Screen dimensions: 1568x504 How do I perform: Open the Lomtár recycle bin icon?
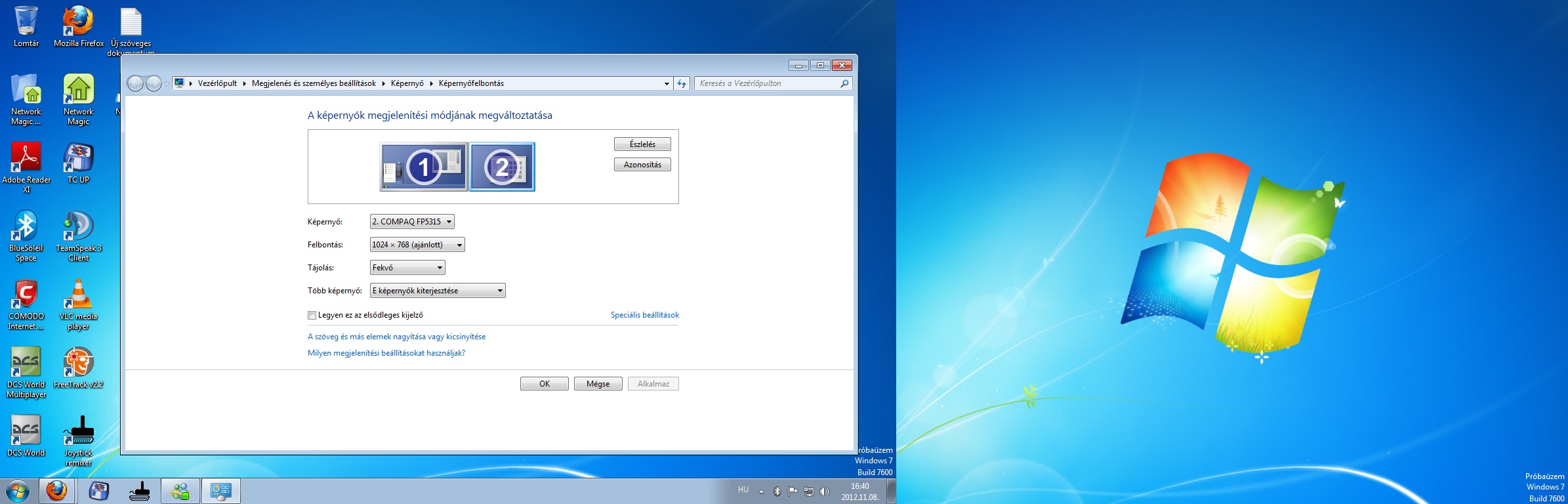26,26
